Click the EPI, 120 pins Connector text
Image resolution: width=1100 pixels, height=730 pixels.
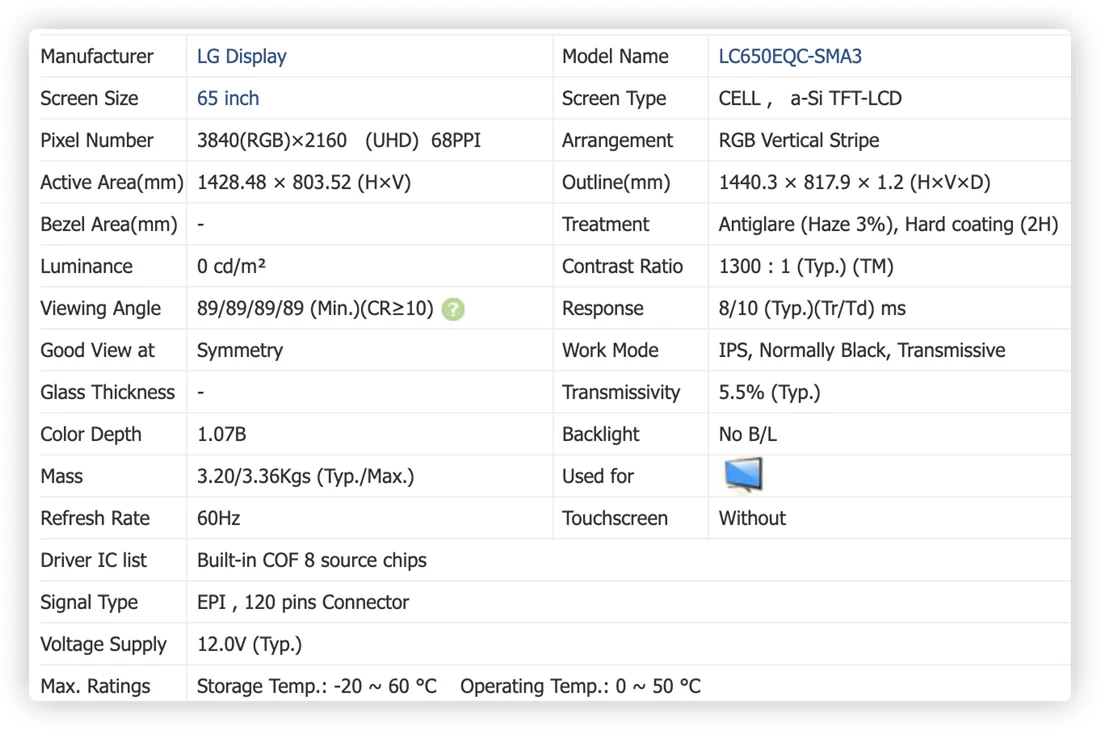302,602
